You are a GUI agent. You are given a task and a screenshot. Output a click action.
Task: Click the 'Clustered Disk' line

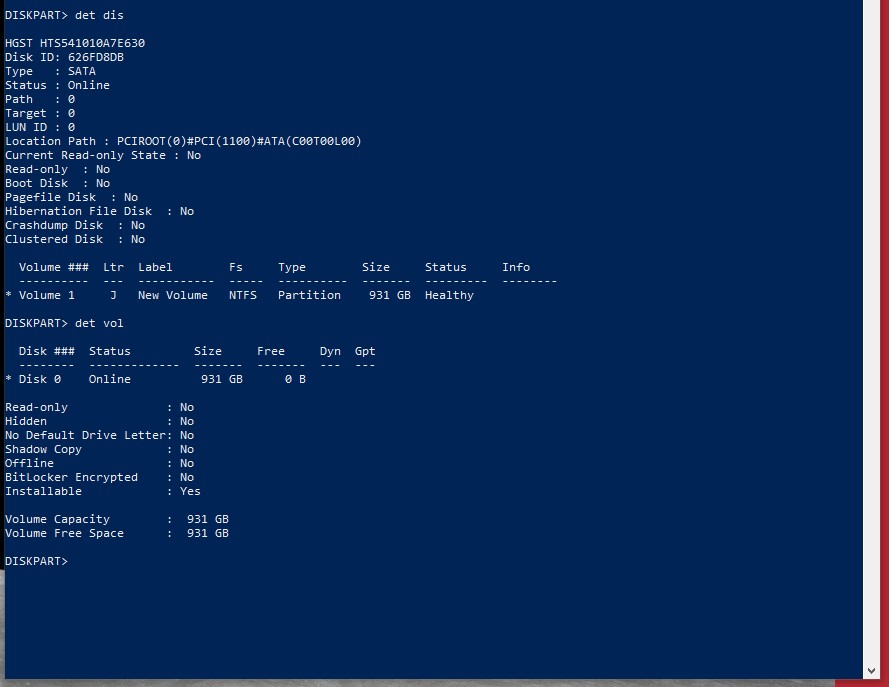click(x=75, y=239)
